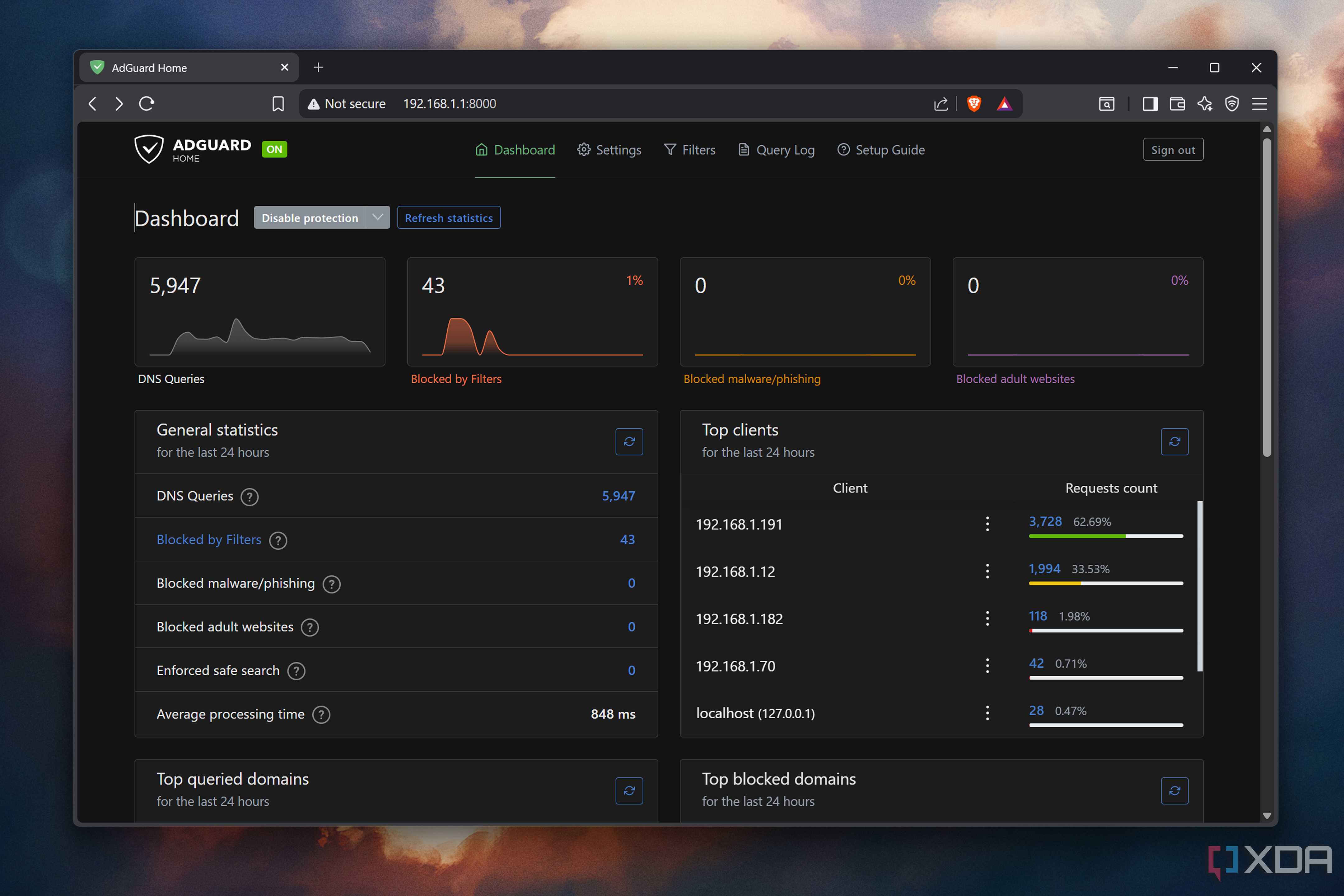The width and height of the screenshot is (1344, 896).
Task: Open options menu for client 192.168.1.182
Action: pos(987,618)
